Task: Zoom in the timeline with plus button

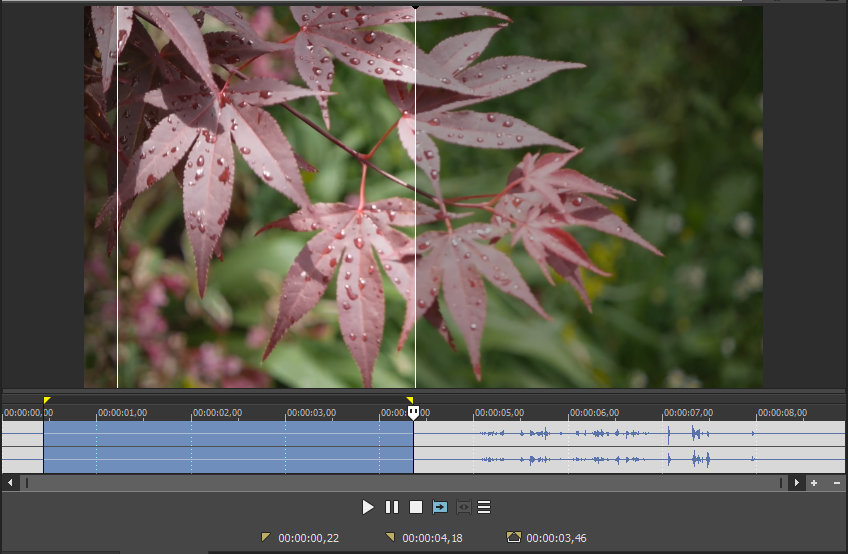Action: [x=814, y=483]
